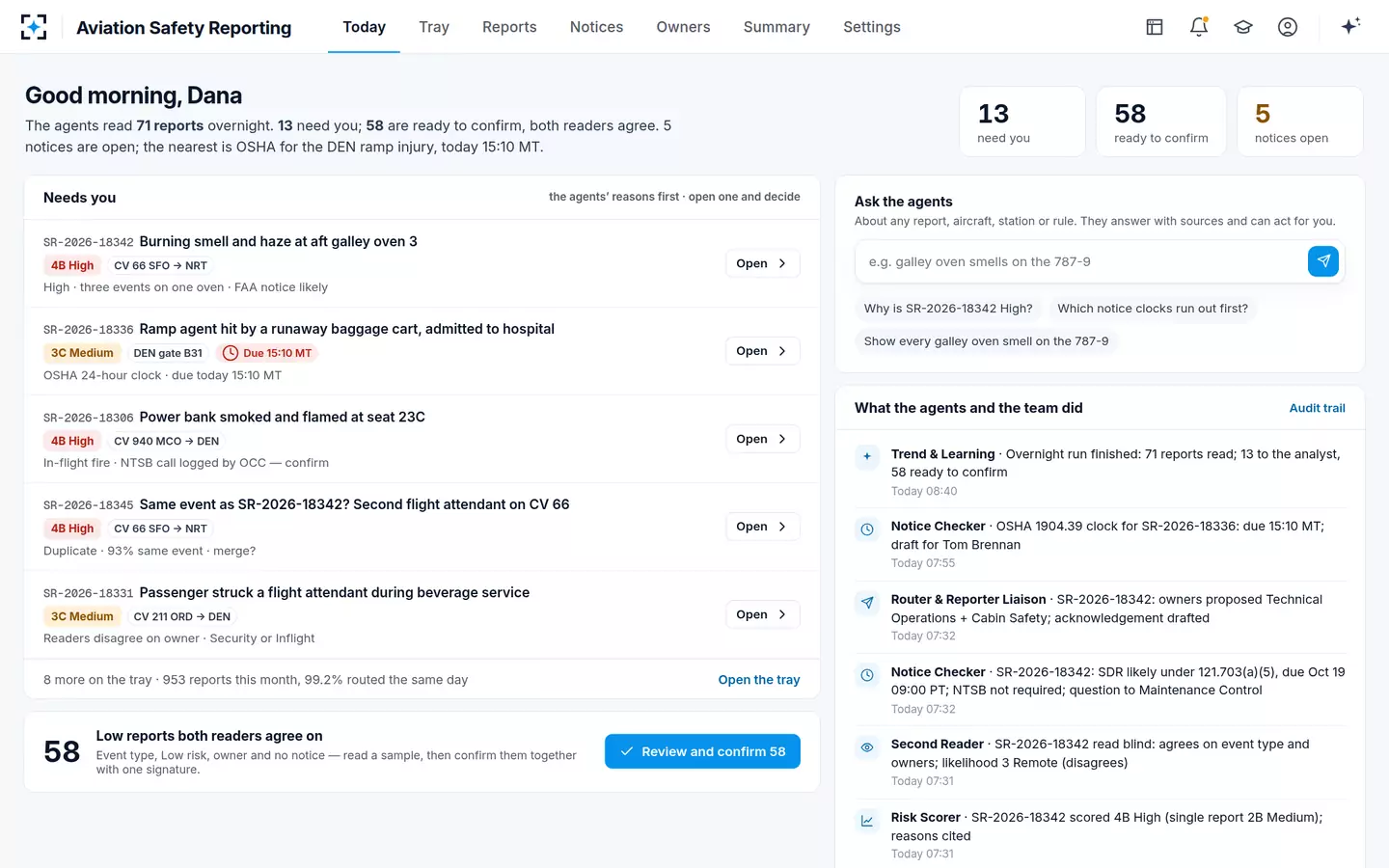1389x868 pixels.
Task: Click the 3C Medium badge on SR-2026-18331
Action: tap(82, 616)
